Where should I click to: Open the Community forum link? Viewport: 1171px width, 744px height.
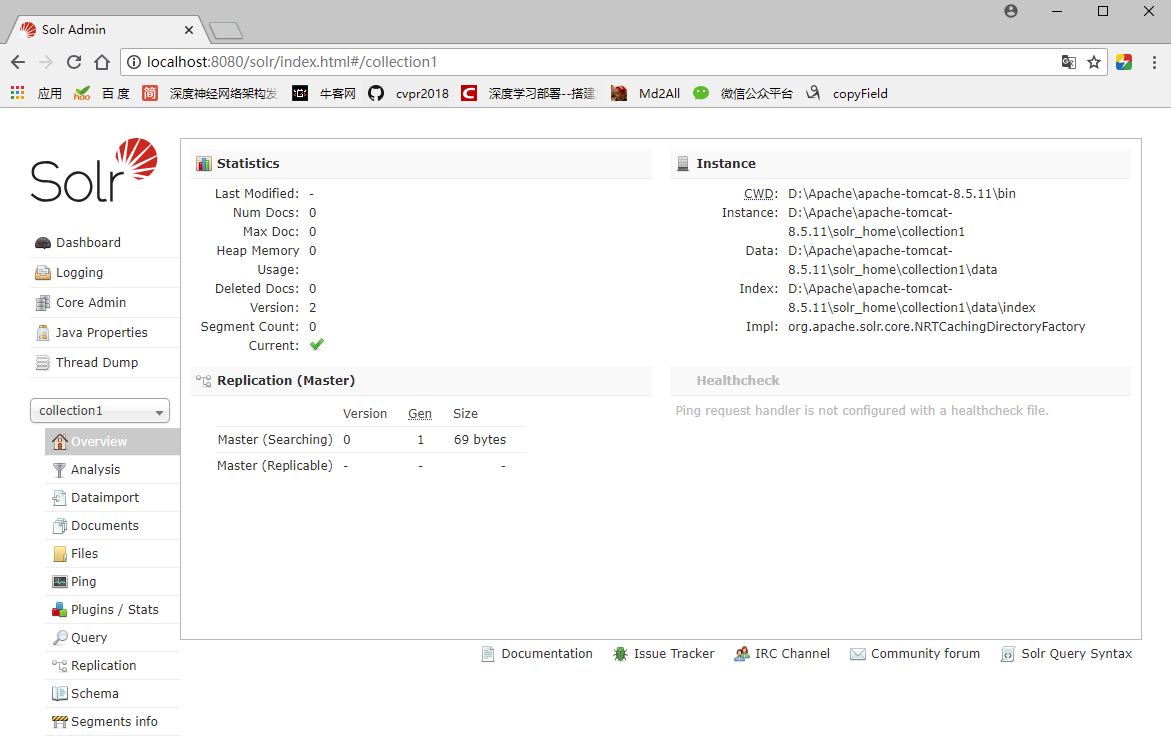pyautogui.click(x=925, y=654)
